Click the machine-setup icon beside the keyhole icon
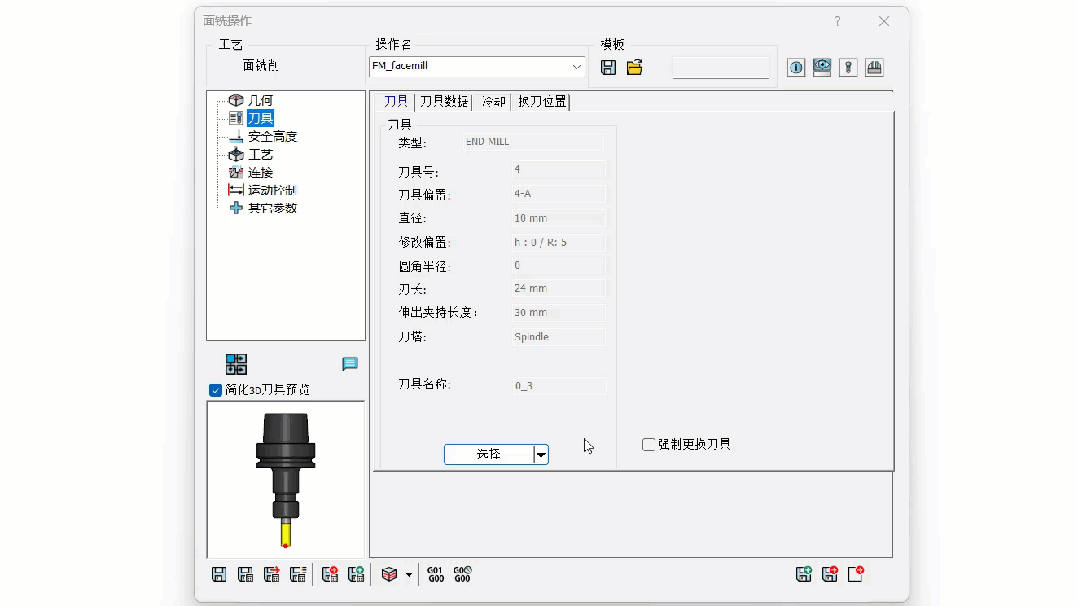This screenshot has height=606, width=1078. click(x=874, y=67)
